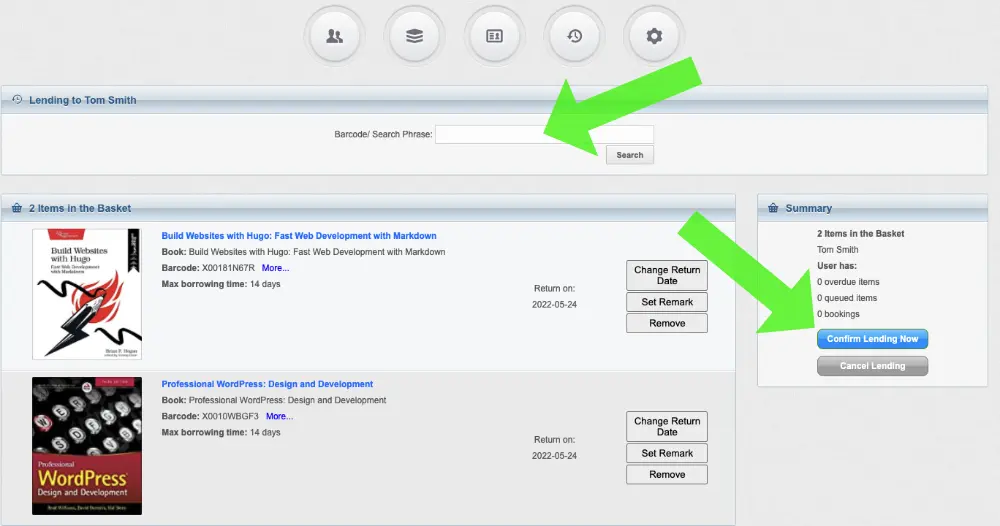
Task: Click the 0 overdue items text
Action: pyautogui.click(x=848, y=282)
